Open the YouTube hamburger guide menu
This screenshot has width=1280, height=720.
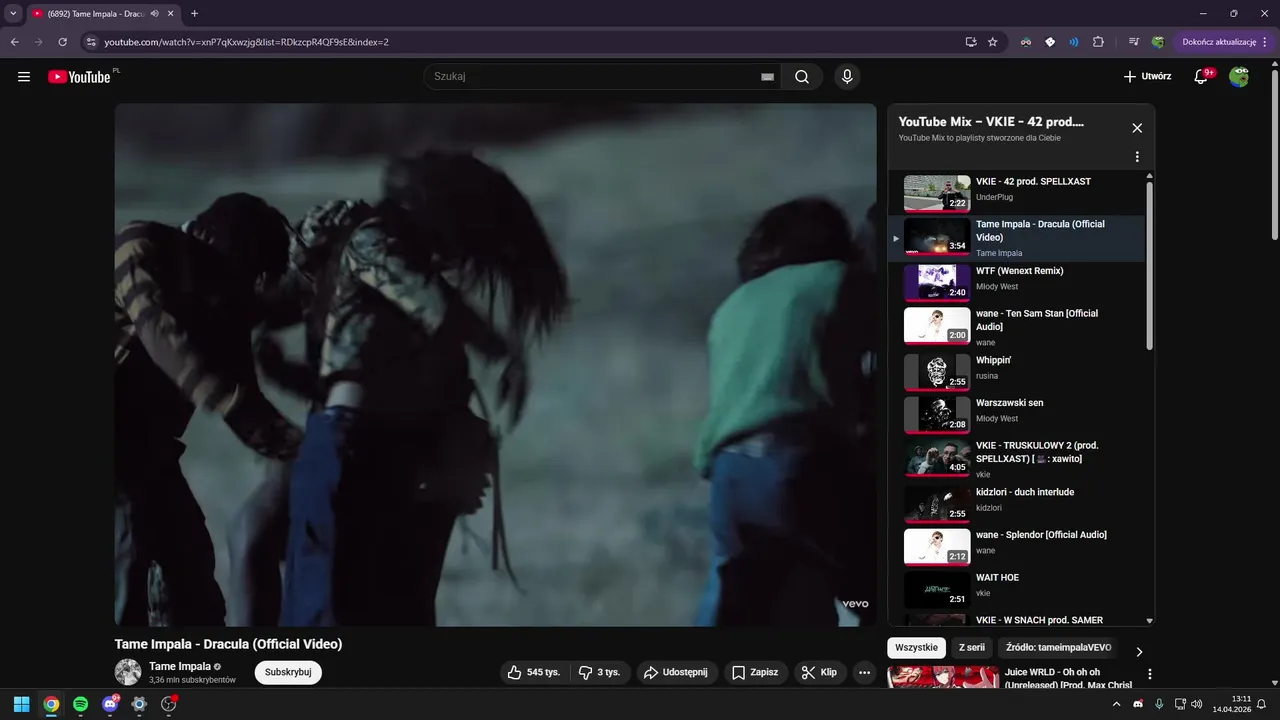pyautogui.click(x=24, y=77)
